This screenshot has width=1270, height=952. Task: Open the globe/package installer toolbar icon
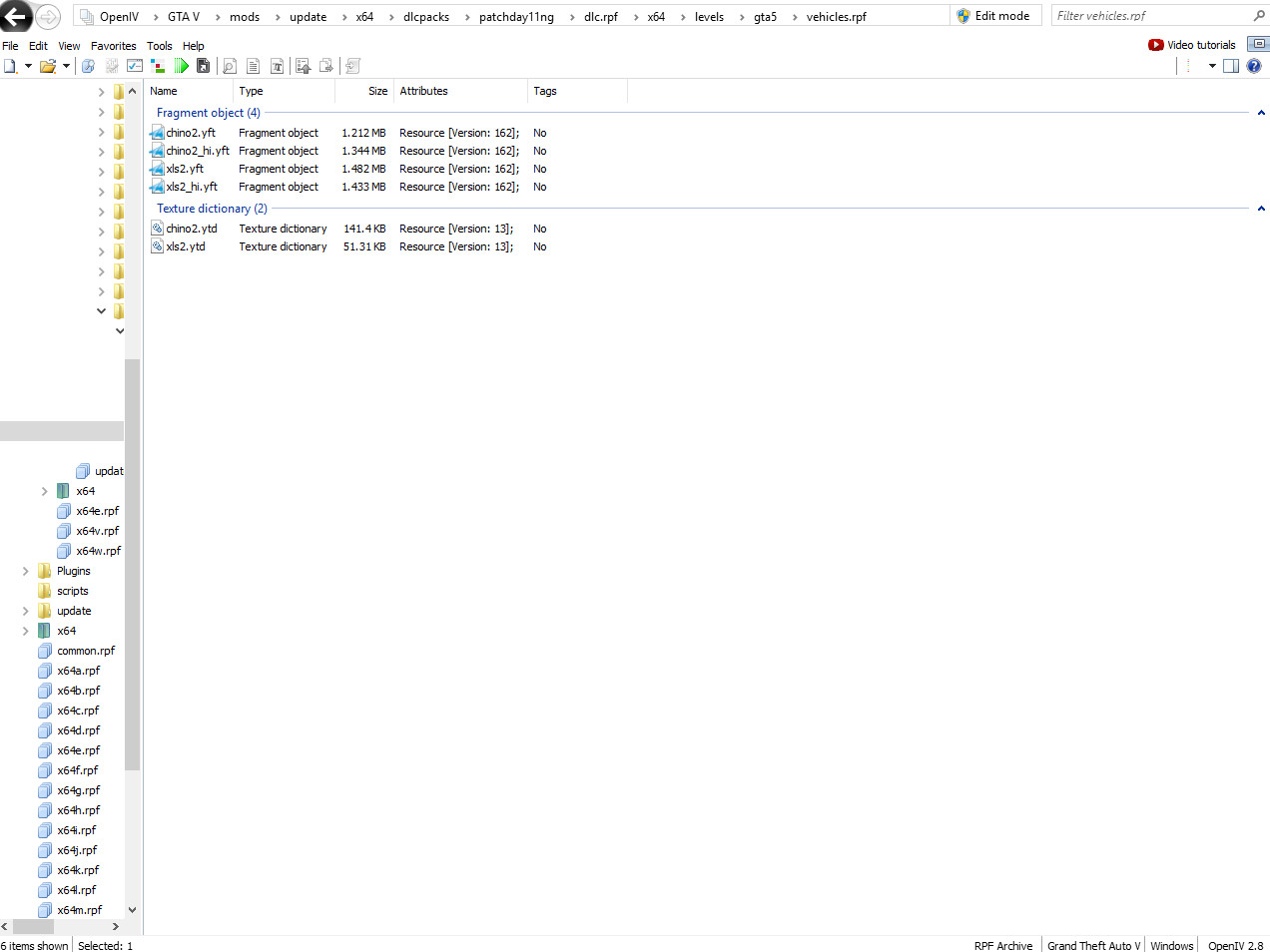[x=88, y=66]
